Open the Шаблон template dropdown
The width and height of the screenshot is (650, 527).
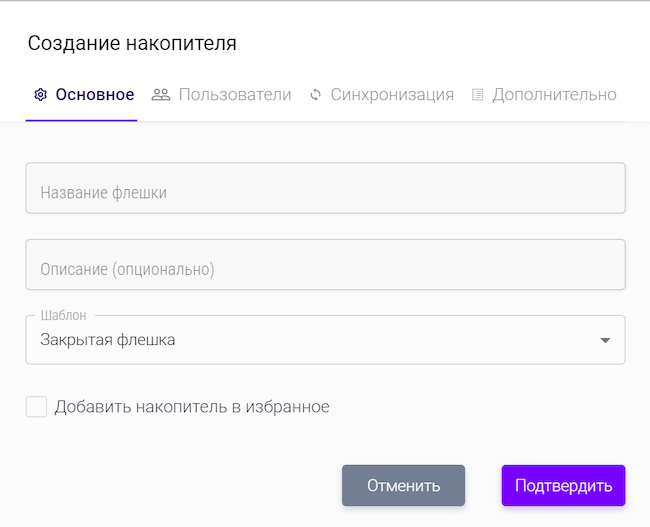coord(325,340)
